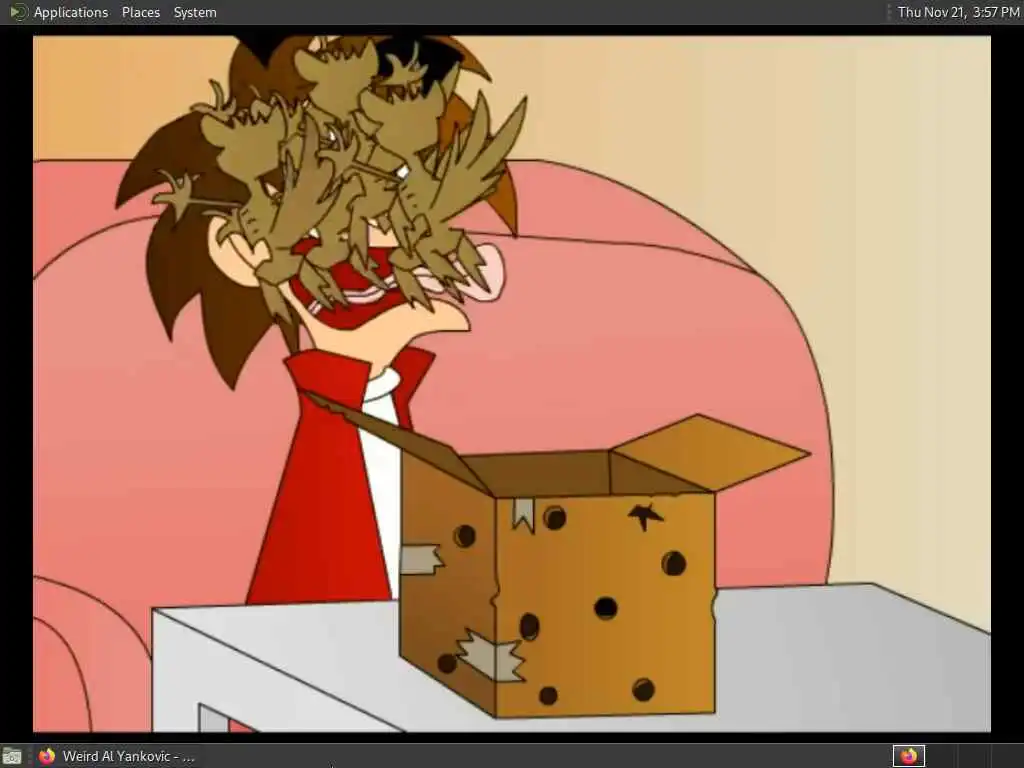Click the Firefox icon in the taskbar button

(x=46, y=756)
